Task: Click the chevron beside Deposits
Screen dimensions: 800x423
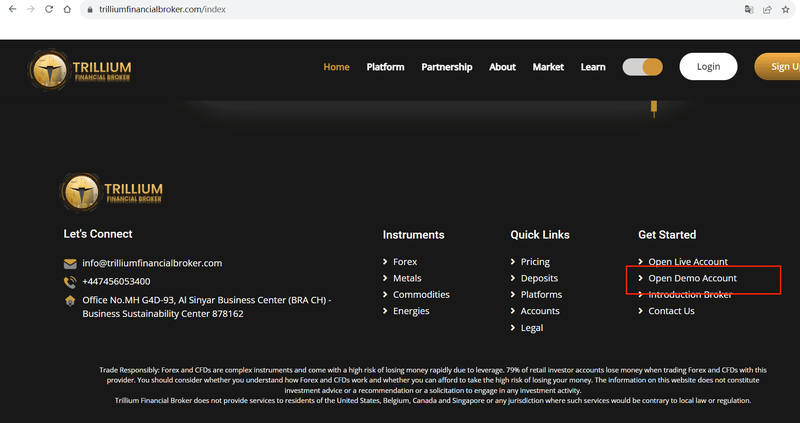Action: coord(513,278)
